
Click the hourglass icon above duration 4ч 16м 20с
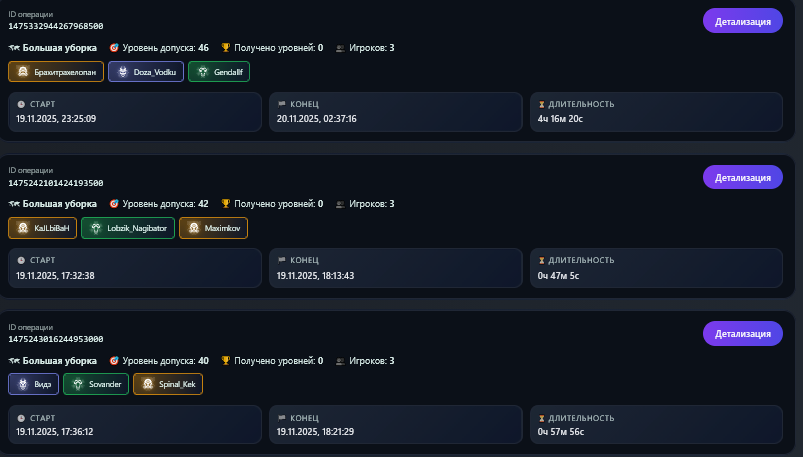click(541, 104)
